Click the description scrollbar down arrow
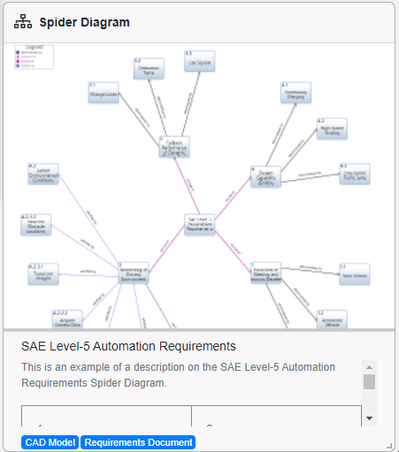399x452 pixels. click(369, 418)
